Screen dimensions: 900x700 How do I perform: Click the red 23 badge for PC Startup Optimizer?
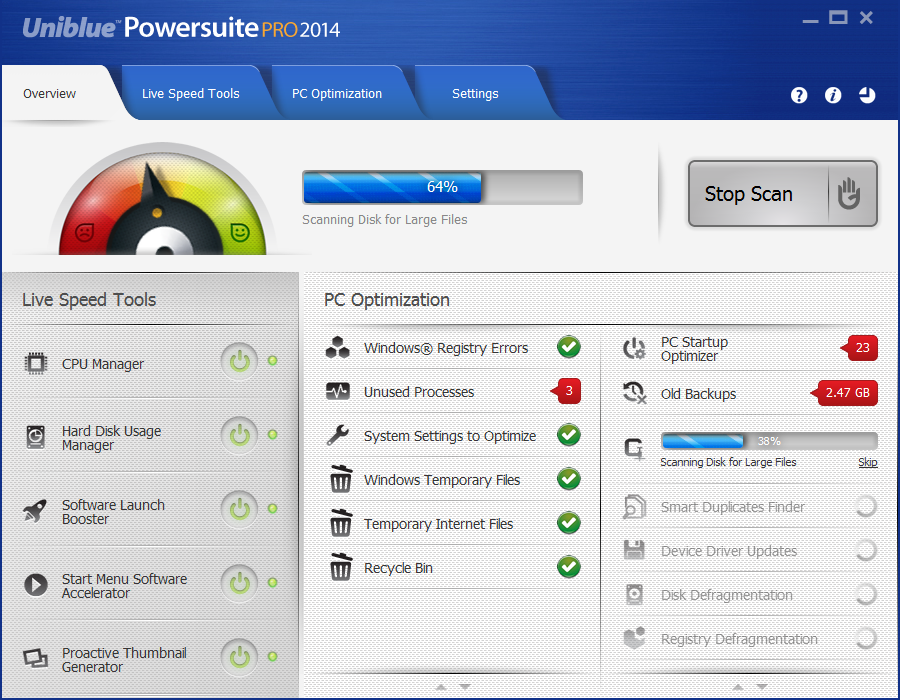[859, 348]
